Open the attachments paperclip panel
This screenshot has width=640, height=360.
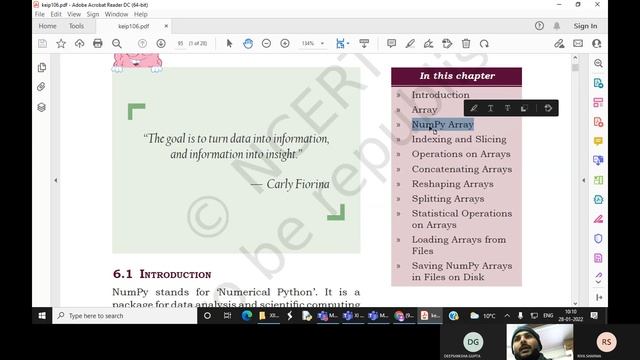[x=41, y=87]
